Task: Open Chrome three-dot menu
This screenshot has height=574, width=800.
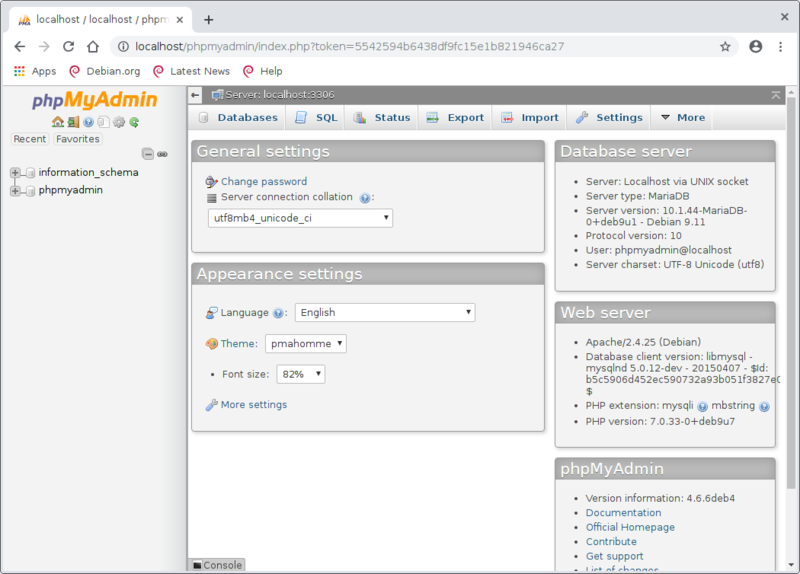Action: pyautogui.click(x=780, y=46)
